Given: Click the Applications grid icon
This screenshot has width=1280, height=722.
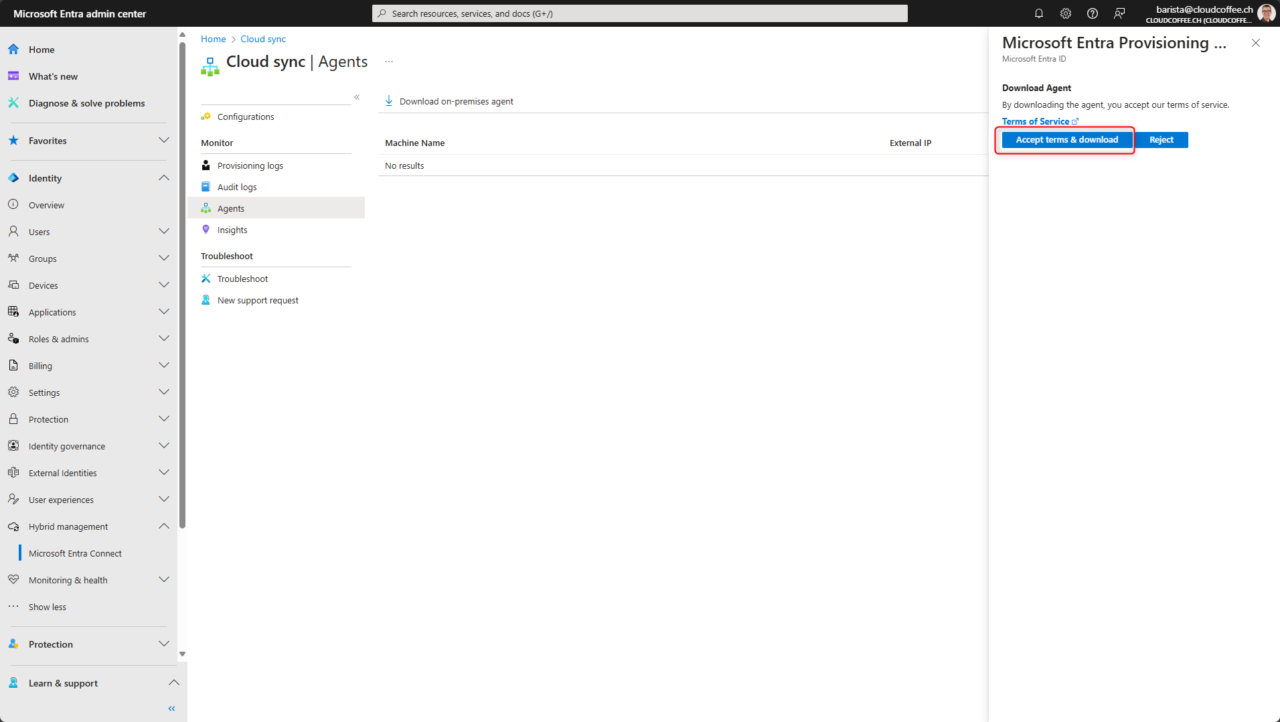Looking at the screenshot, I should (13, 312).
